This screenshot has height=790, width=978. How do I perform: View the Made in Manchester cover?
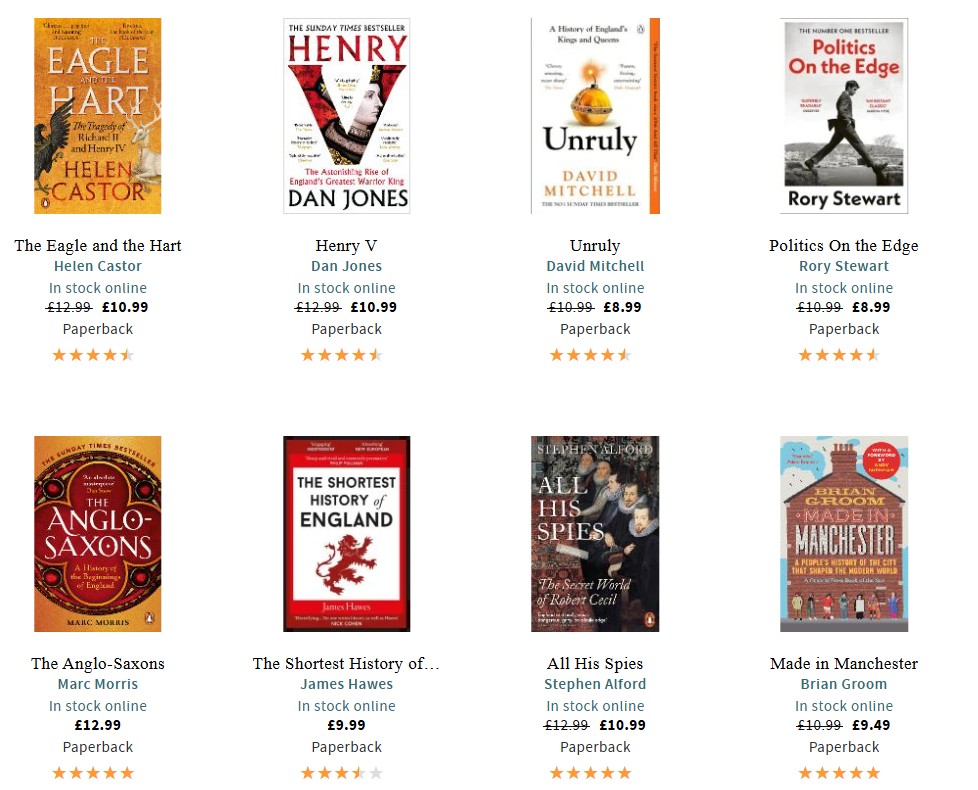point(844,534)
